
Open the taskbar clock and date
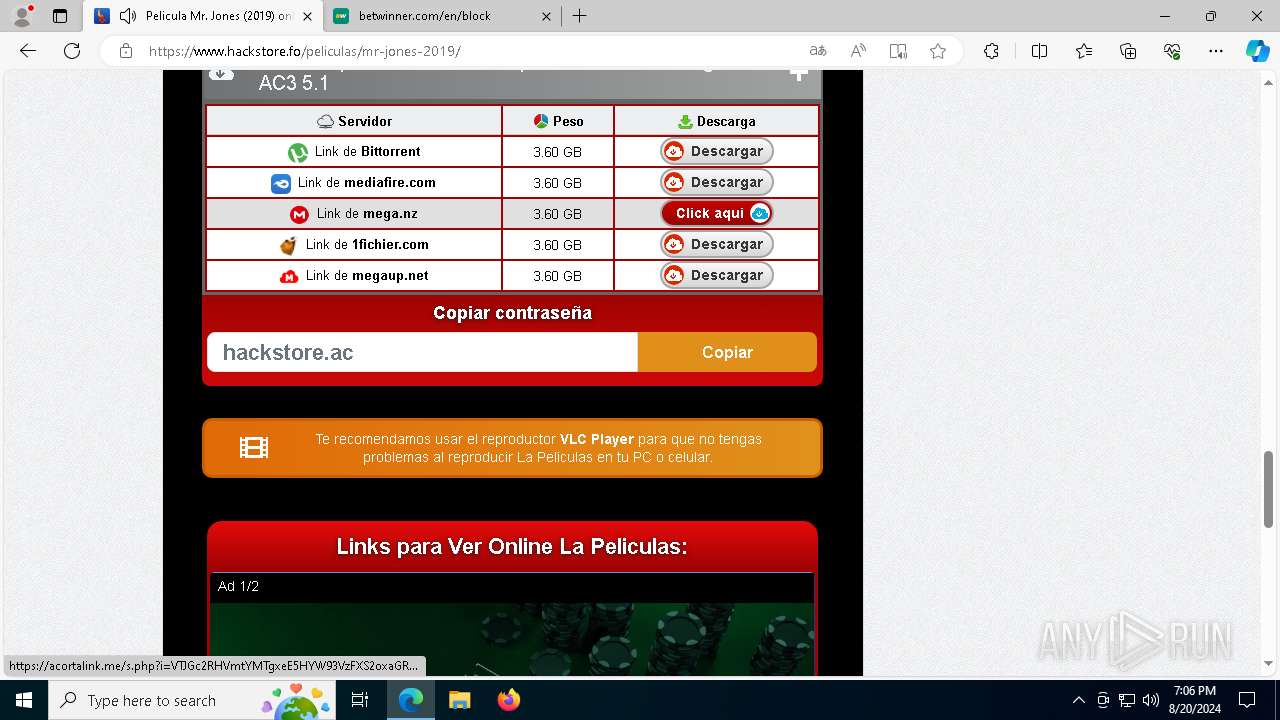[1195, 700]
